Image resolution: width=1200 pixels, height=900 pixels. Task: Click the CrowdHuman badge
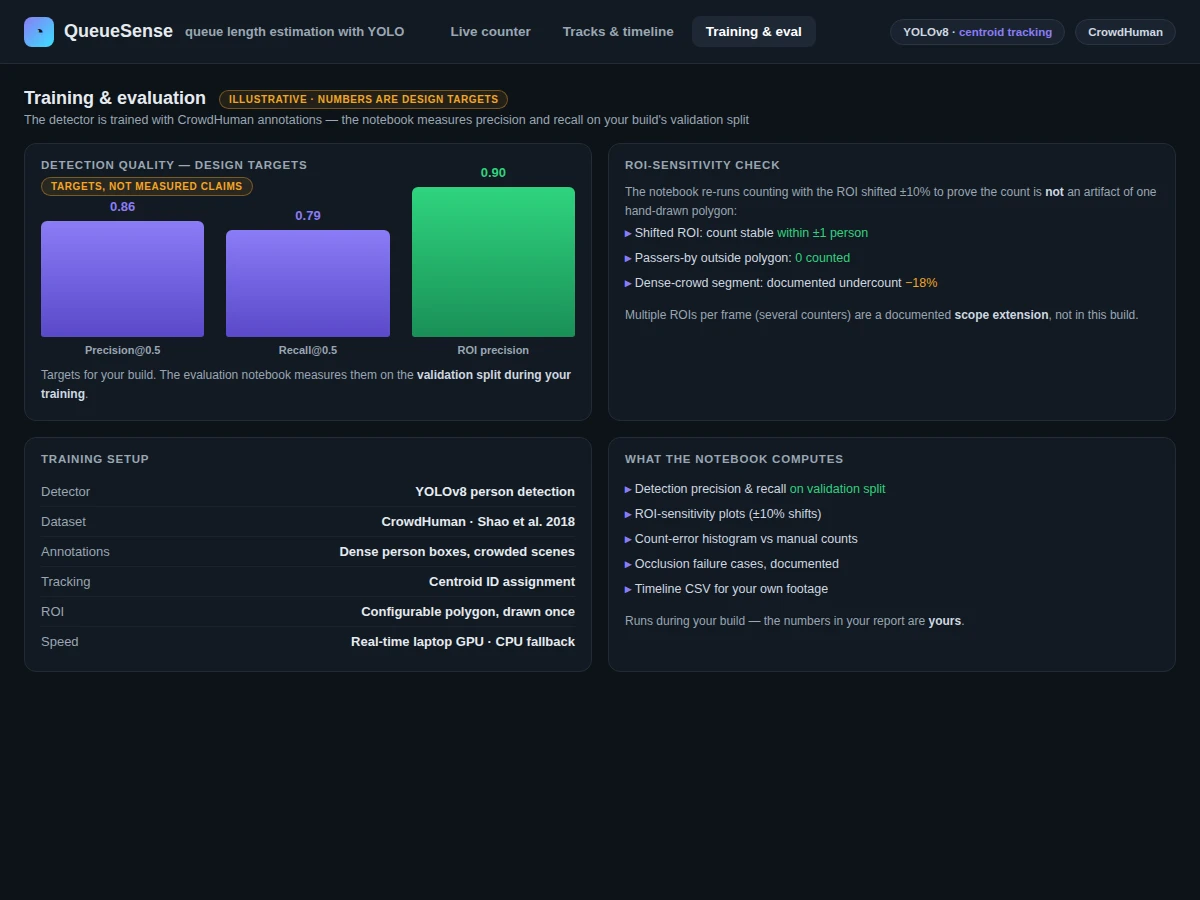(x=1125, y=32)
